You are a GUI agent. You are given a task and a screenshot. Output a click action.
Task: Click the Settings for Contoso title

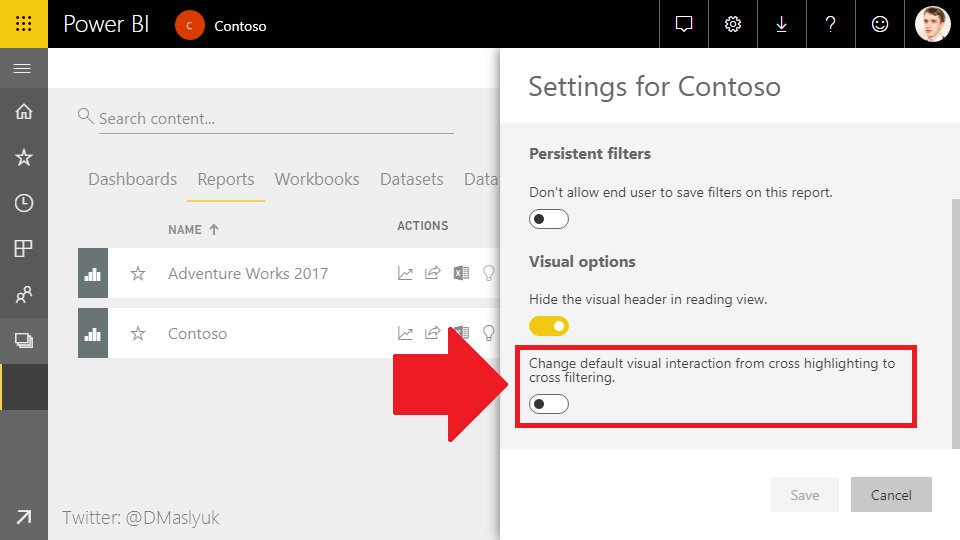click(654, 86)
